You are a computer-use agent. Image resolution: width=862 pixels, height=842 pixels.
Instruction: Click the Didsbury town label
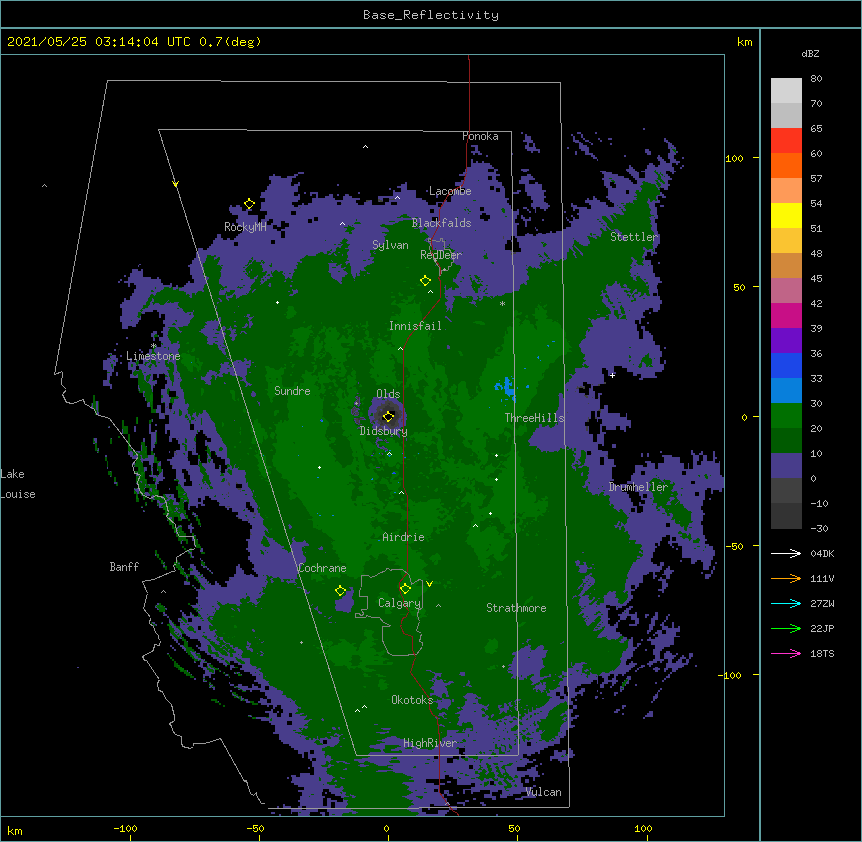pyautogui.click(x=384, y=431)
